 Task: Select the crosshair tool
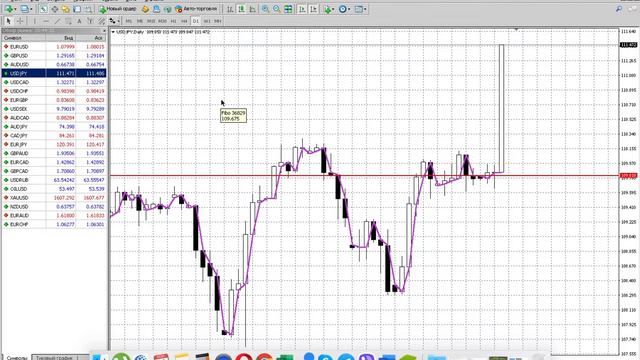[20, 21]
